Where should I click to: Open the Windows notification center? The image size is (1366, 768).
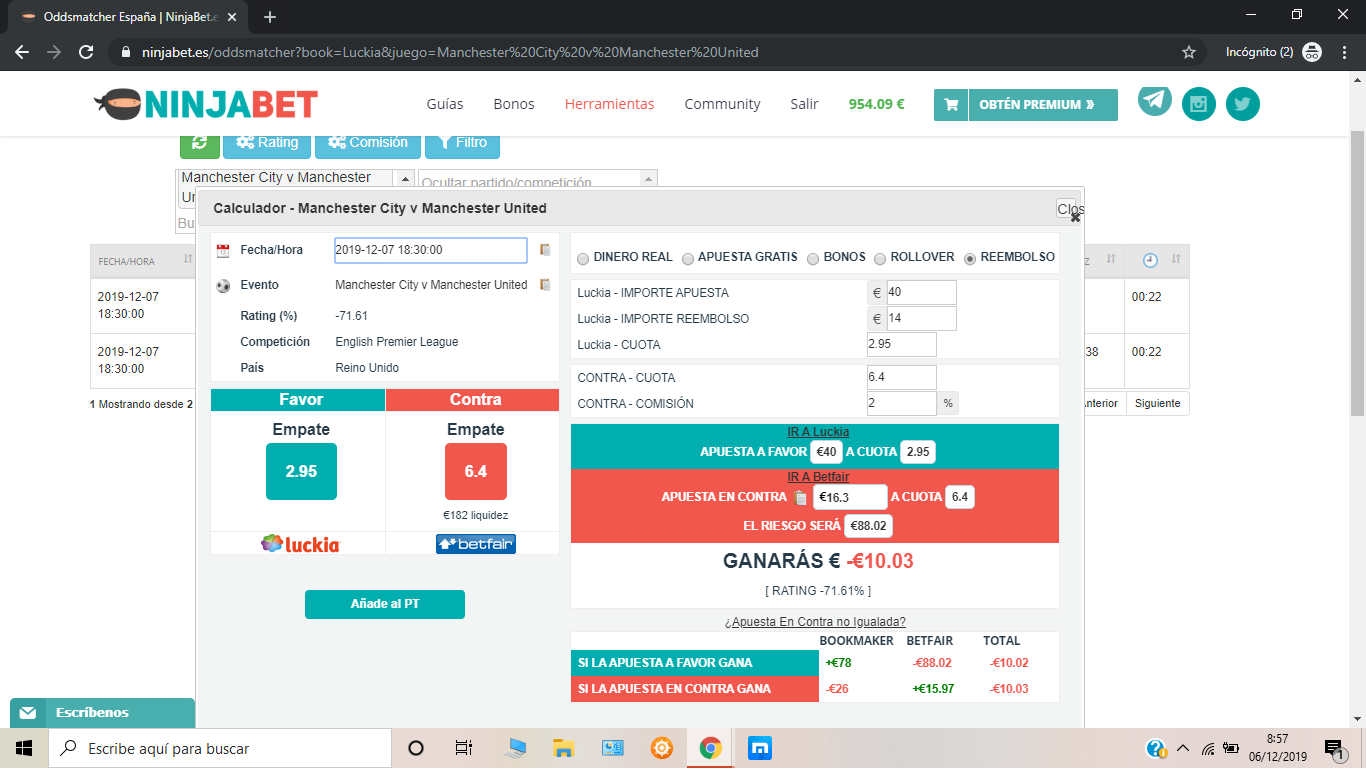coord(1333,748)
